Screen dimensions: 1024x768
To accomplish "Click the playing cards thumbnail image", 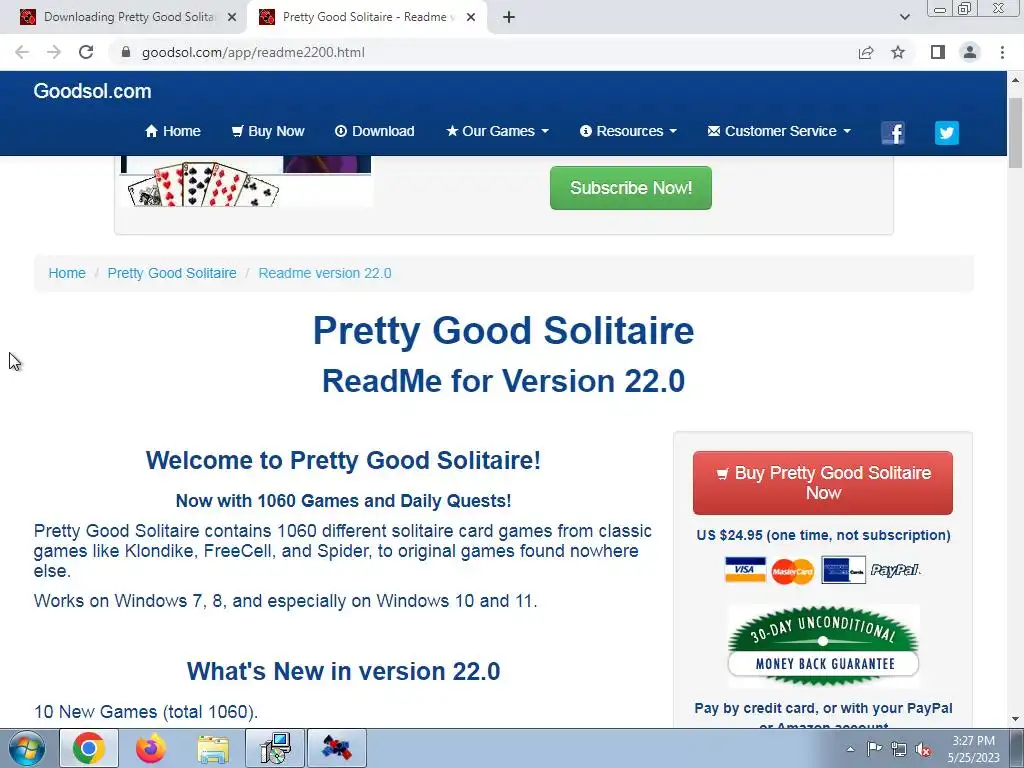I will [x=247, y=182].
